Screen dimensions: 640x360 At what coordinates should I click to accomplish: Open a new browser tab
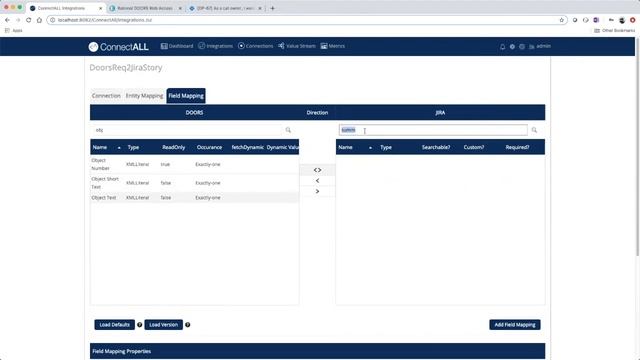click(x=273, y=8)
